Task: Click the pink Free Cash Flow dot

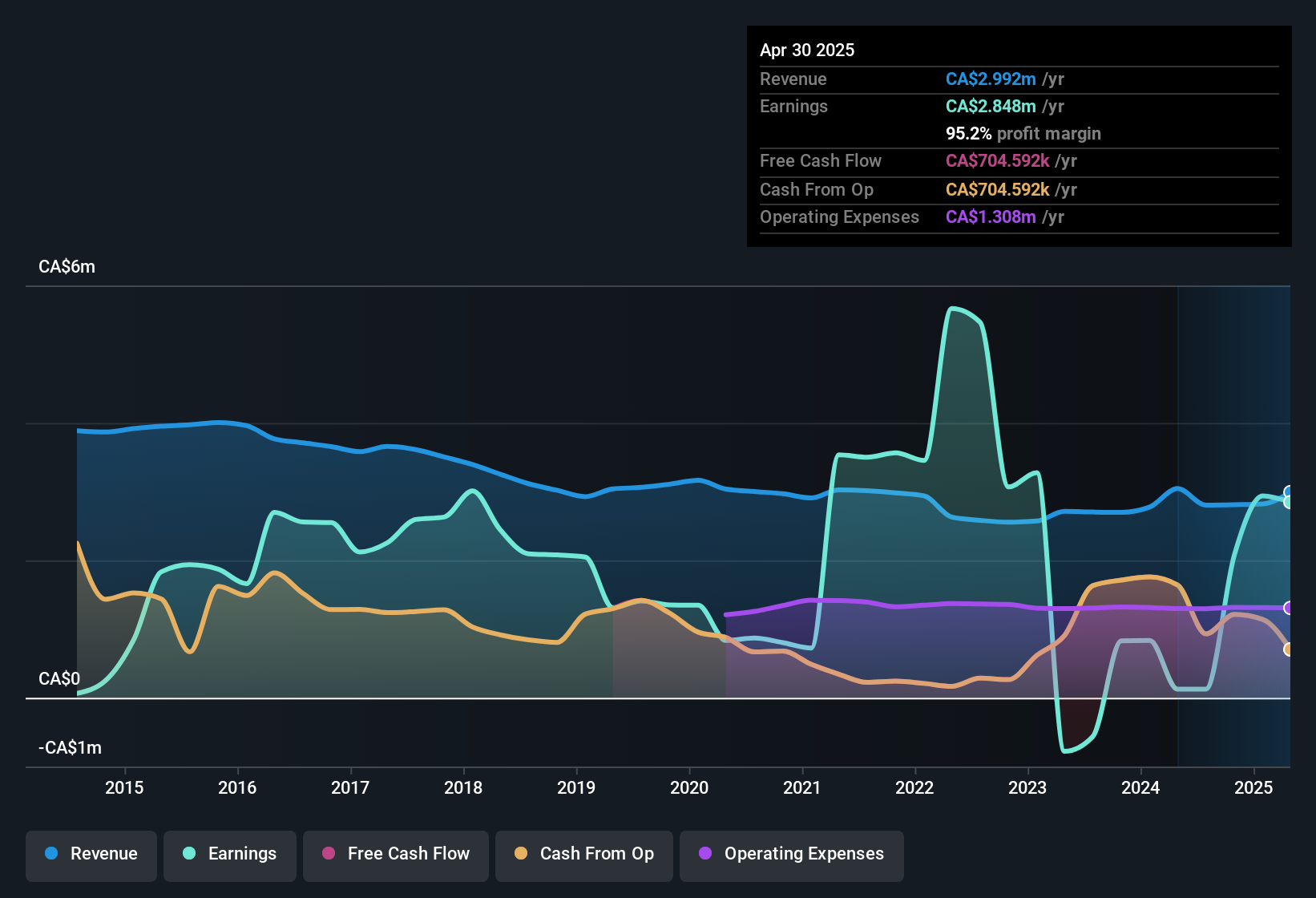Action: (329, 854)
